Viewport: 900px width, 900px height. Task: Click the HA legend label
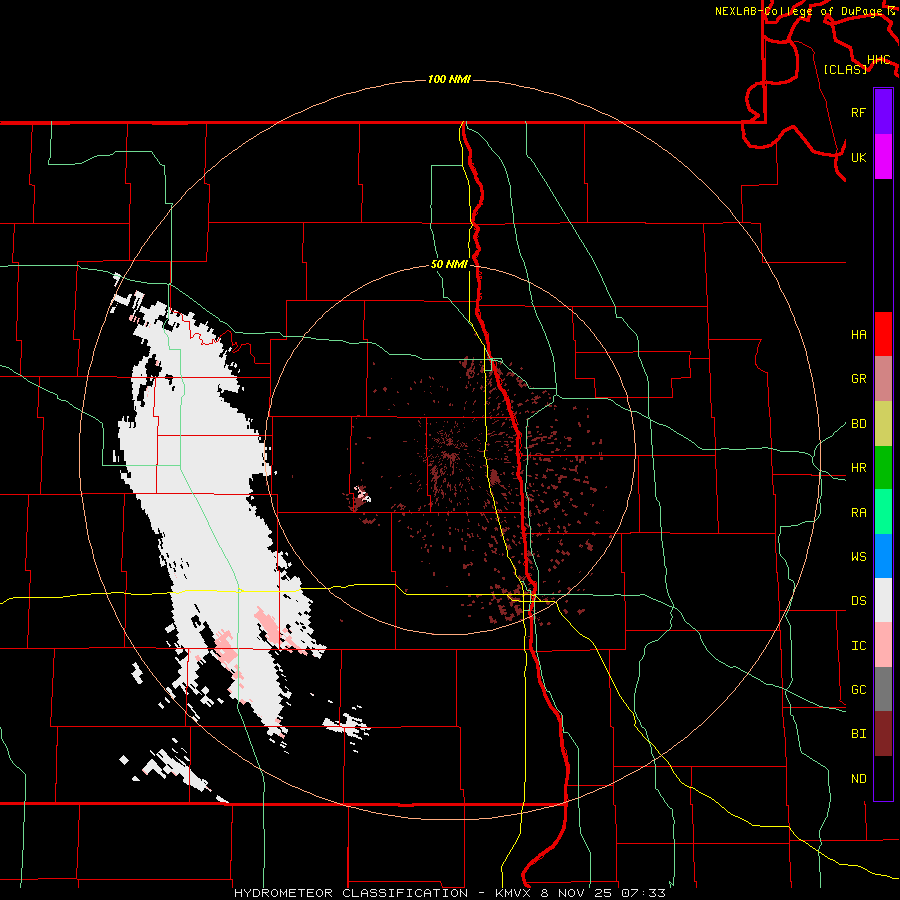tap(858, 335)
